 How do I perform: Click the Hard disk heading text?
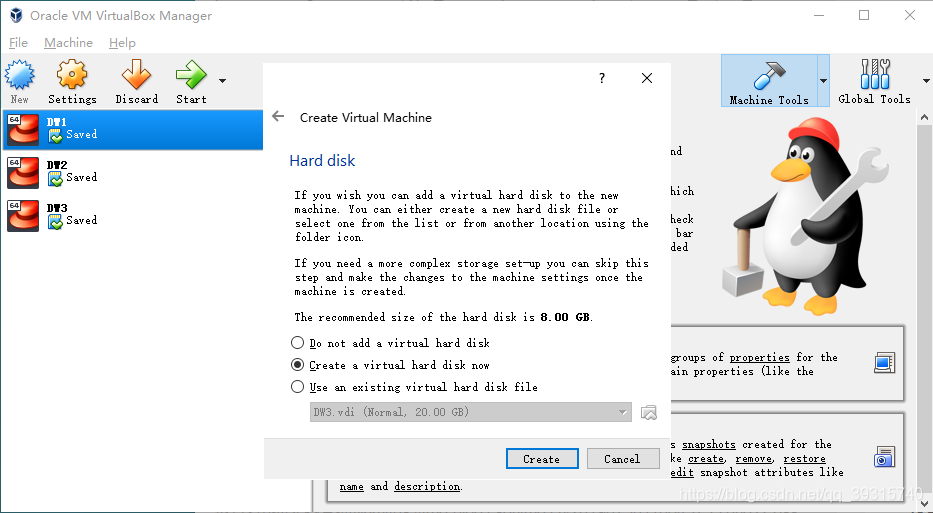pyautogui.click(x=322, y=161)
